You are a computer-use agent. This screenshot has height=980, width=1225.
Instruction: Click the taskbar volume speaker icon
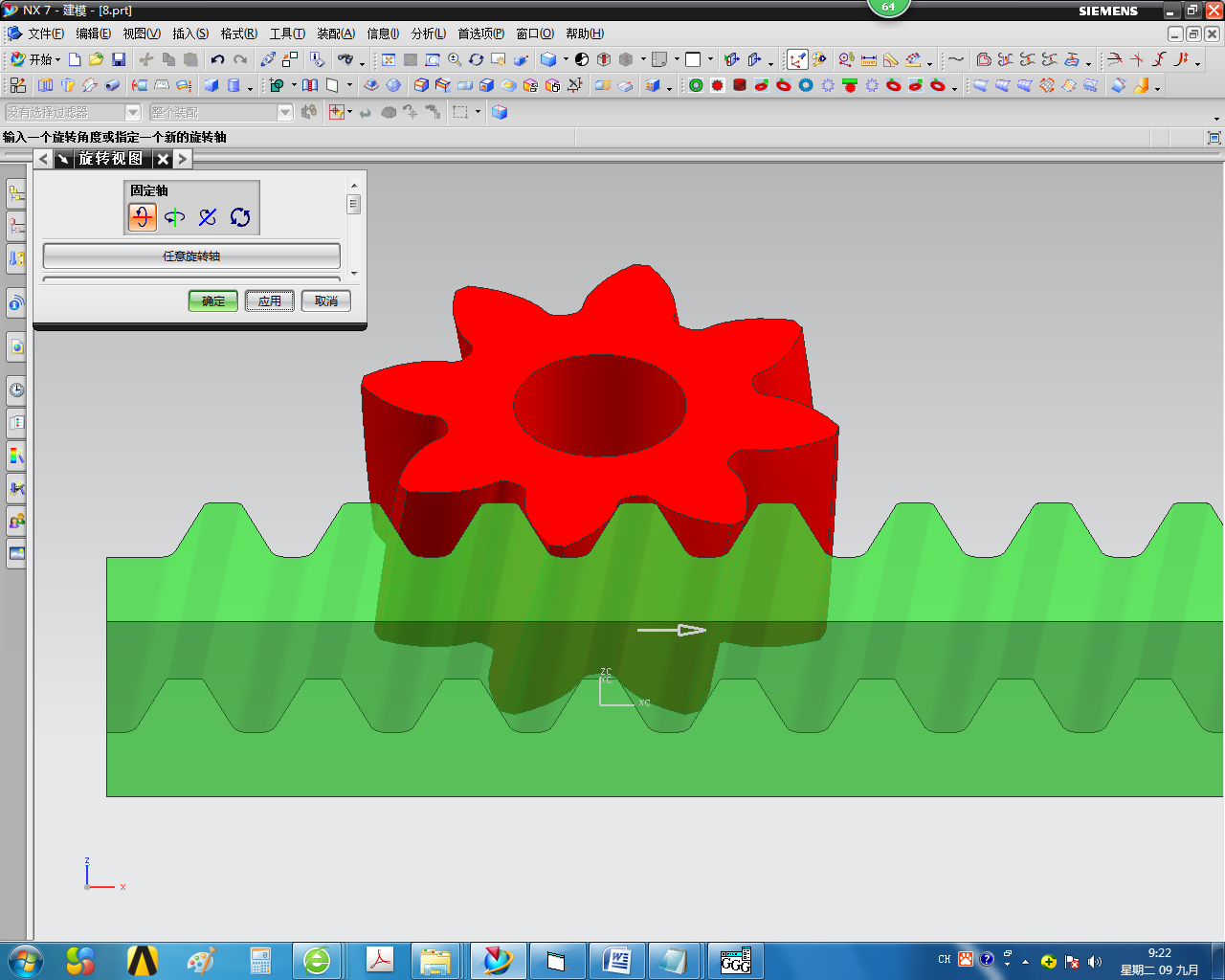[x=1095, y=961]
